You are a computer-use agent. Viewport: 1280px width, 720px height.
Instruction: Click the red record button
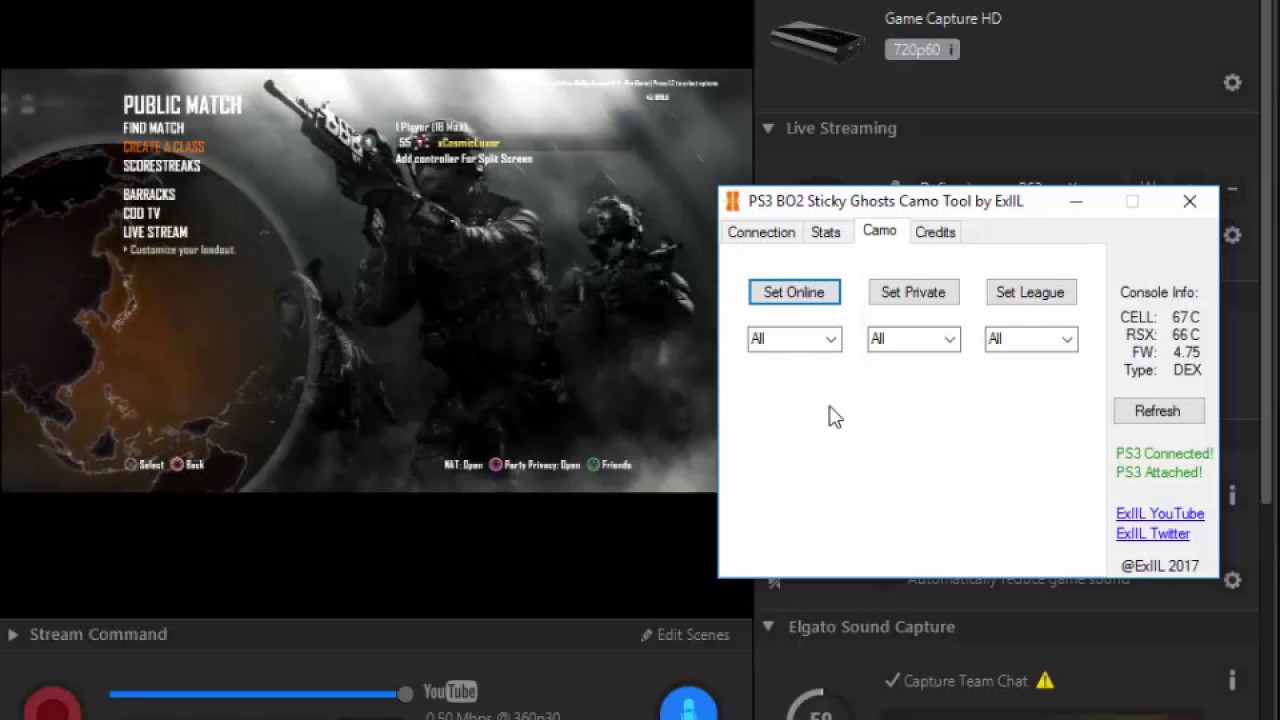[x=52, y=703]
